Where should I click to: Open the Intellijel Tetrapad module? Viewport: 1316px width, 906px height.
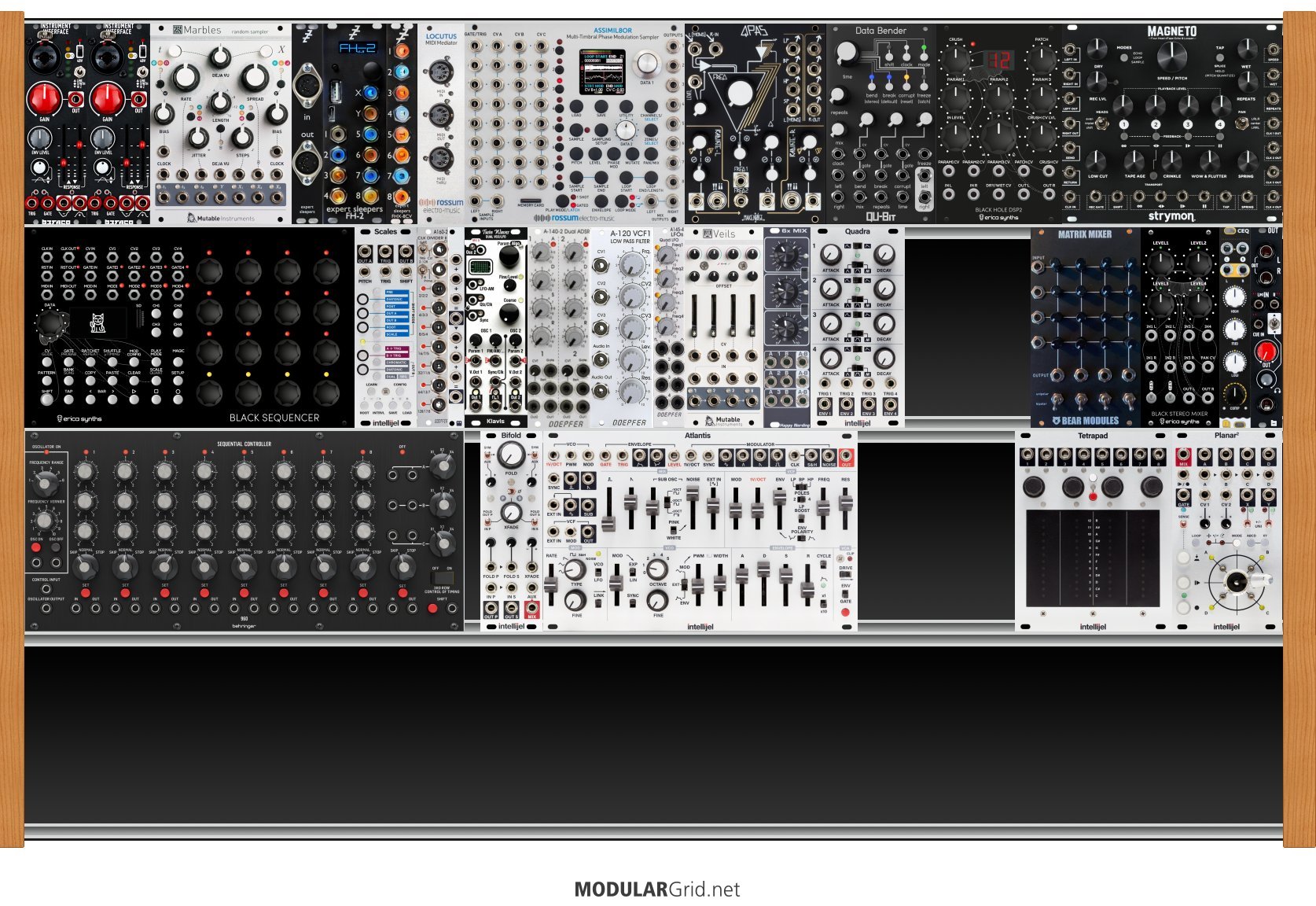pos(1094,530)
